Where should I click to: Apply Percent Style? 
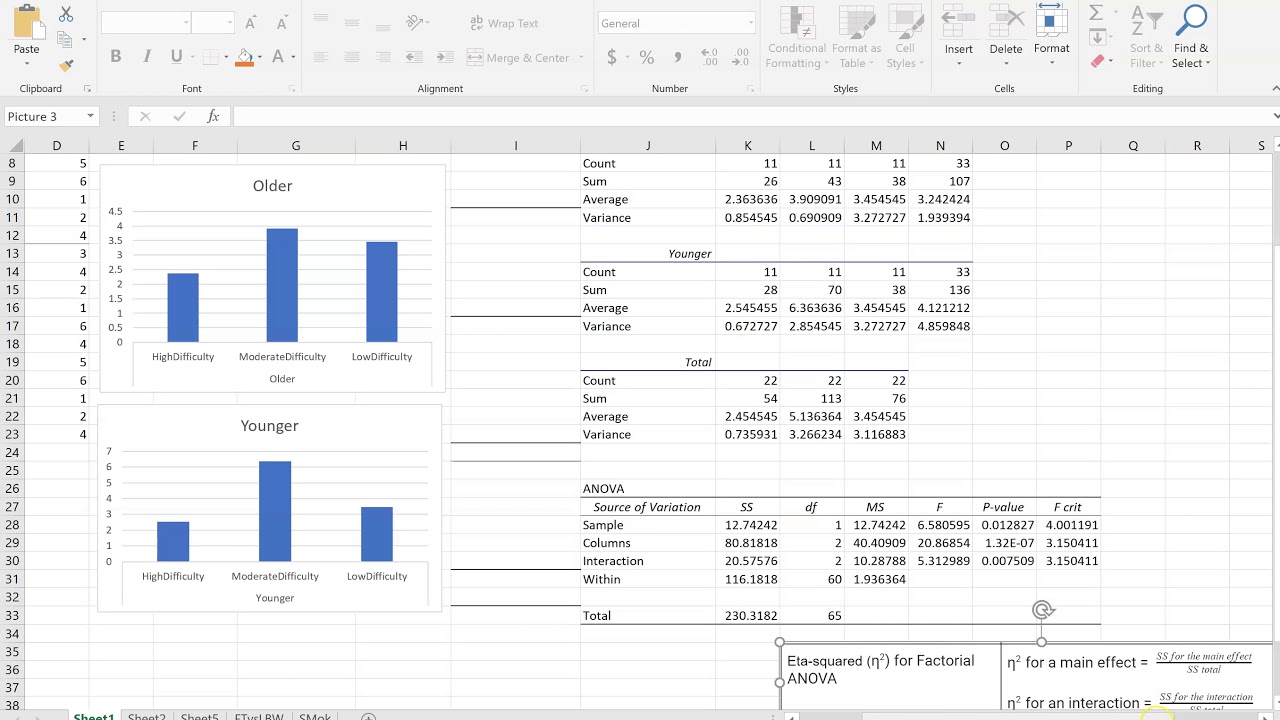point(646,57)
